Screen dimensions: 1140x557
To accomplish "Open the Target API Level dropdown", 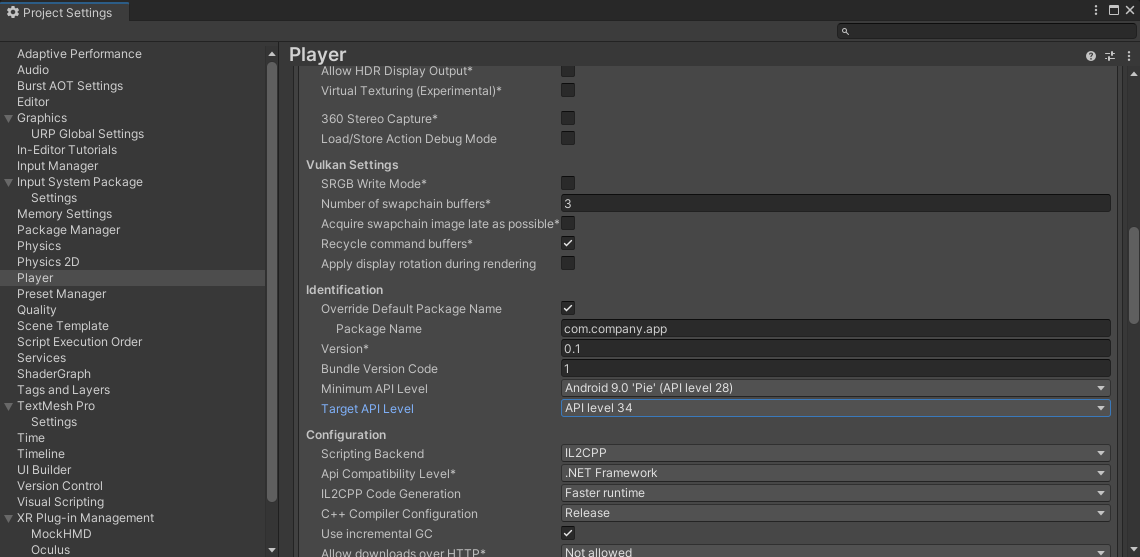I will click(x=835, y=408).
